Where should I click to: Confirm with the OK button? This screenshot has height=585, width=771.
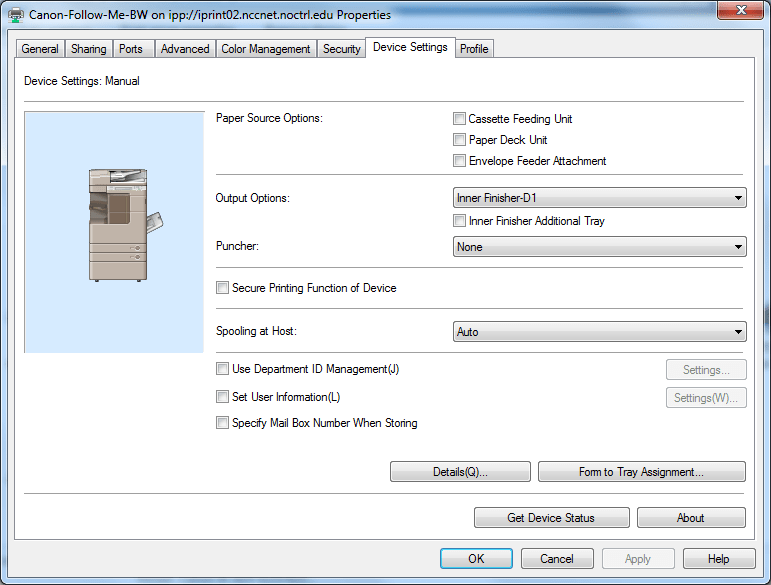476,559
